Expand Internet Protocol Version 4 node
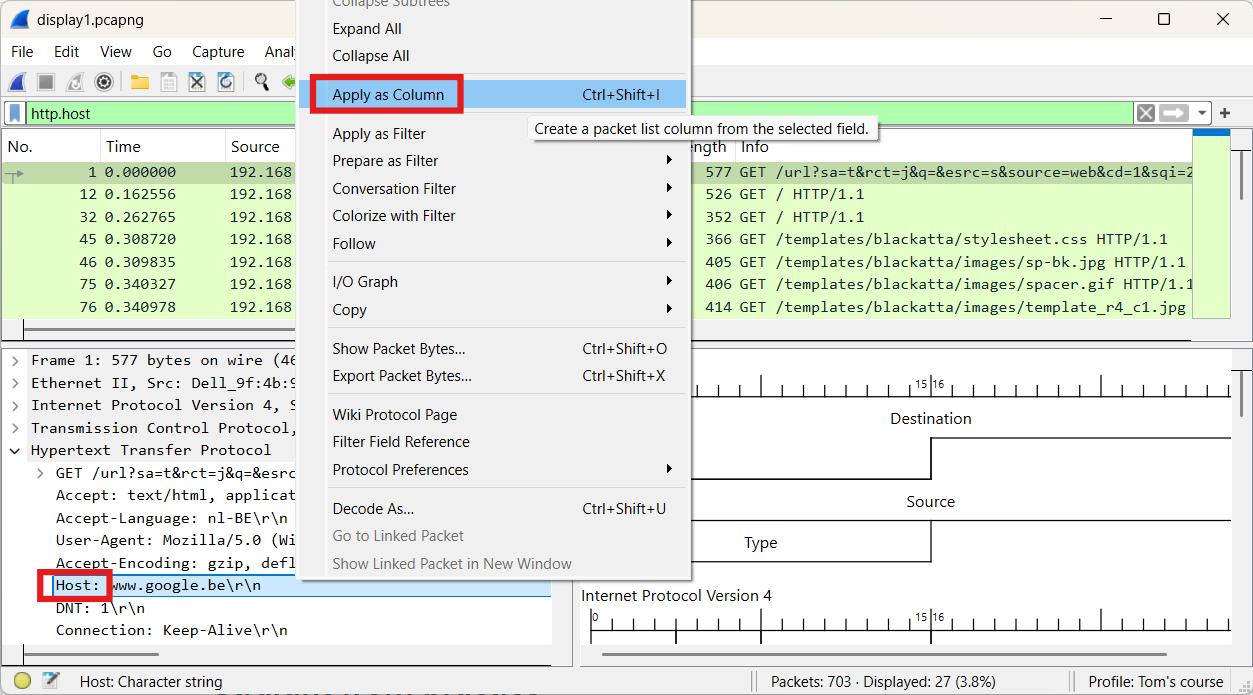The image size is (1253, 695). coord(15,405)
